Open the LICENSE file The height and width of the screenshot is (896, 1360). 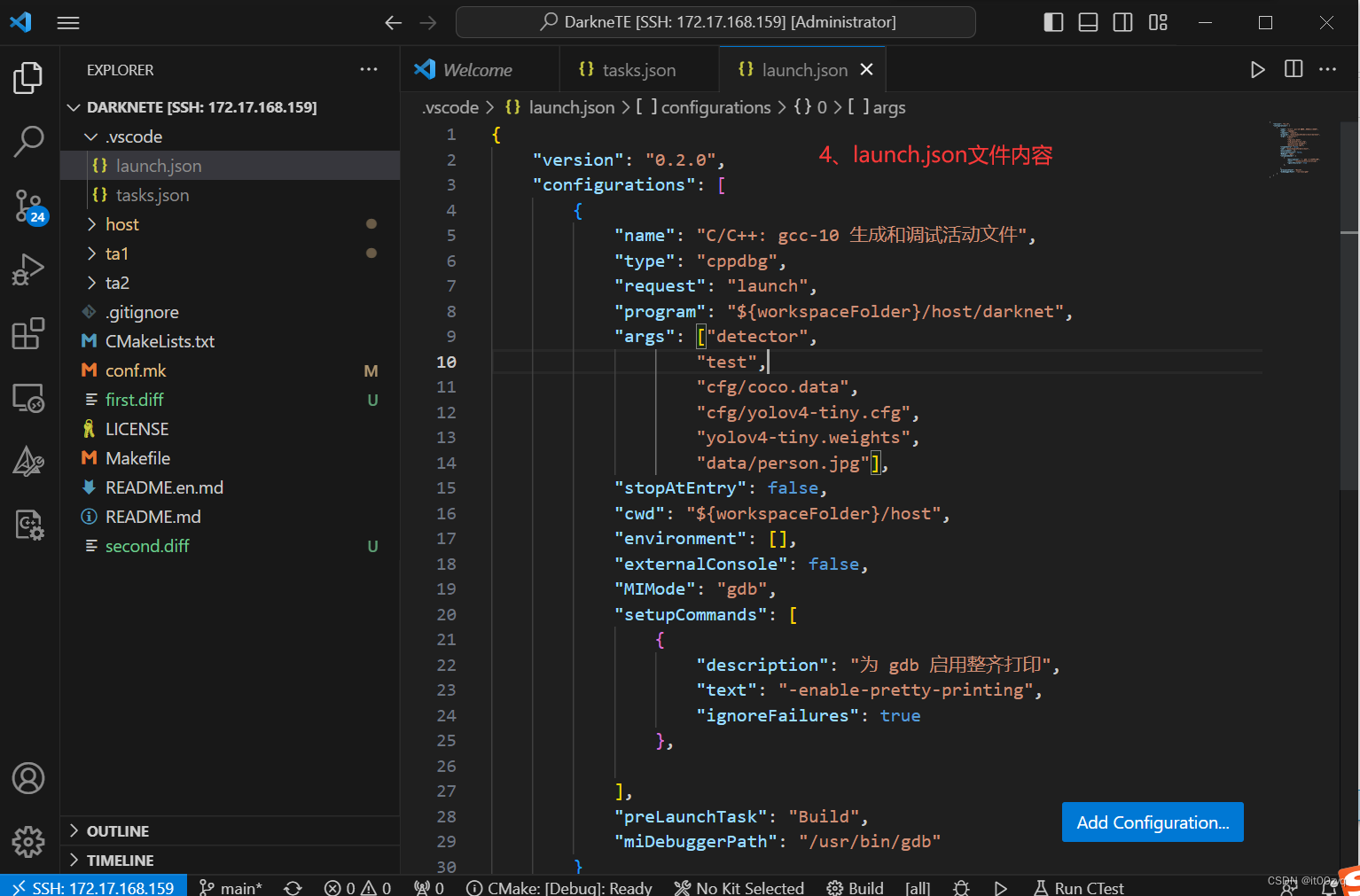pyautogui.click(x=230, y=429)
